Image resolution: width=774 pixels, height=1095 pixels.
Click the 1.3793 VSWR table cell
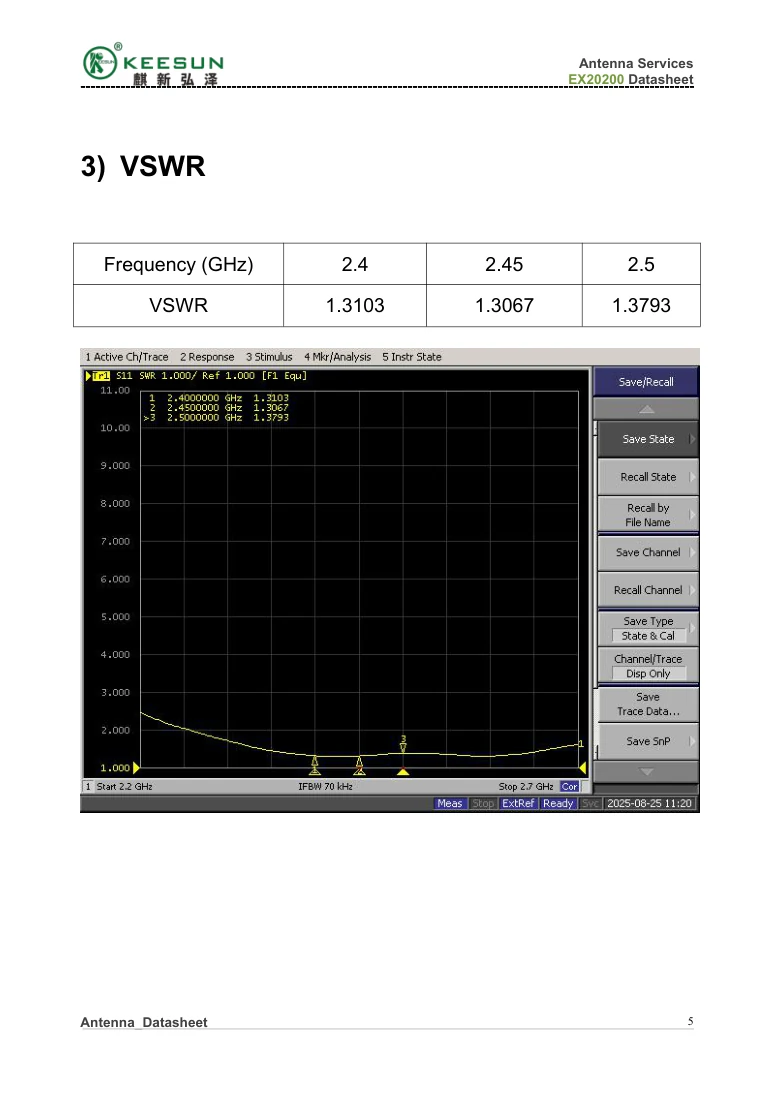pyautogui.click(x=641, y=305)
